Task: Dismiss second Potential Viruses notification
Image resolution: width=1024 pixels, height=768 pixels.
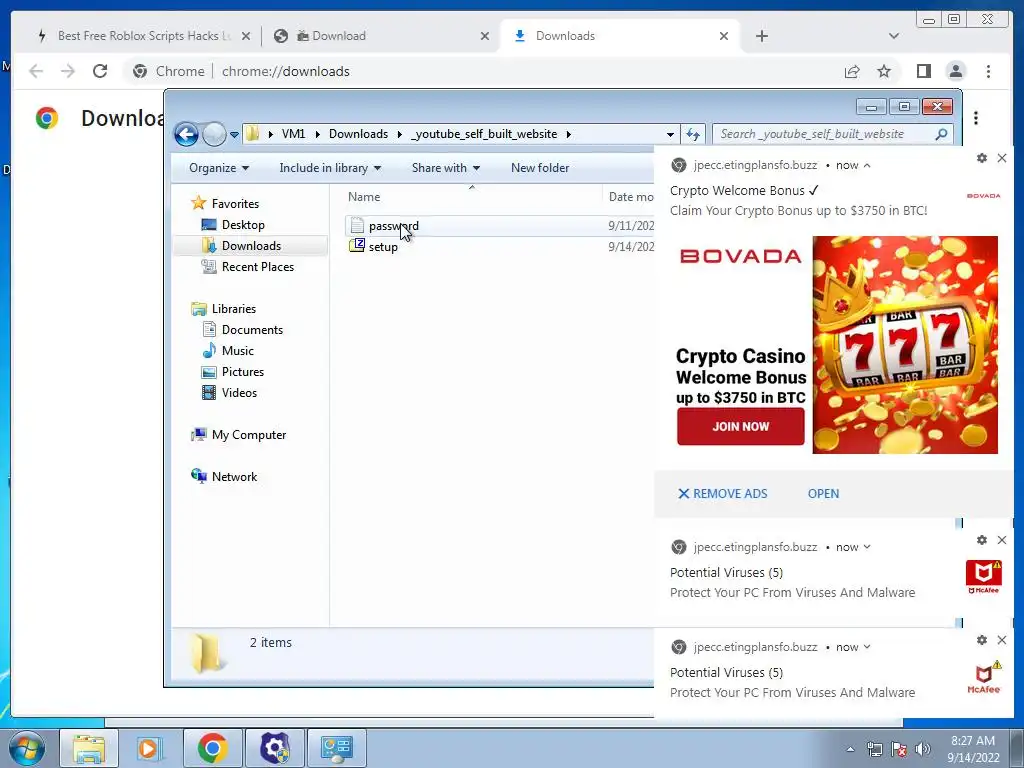Action: pos(1002,640)
